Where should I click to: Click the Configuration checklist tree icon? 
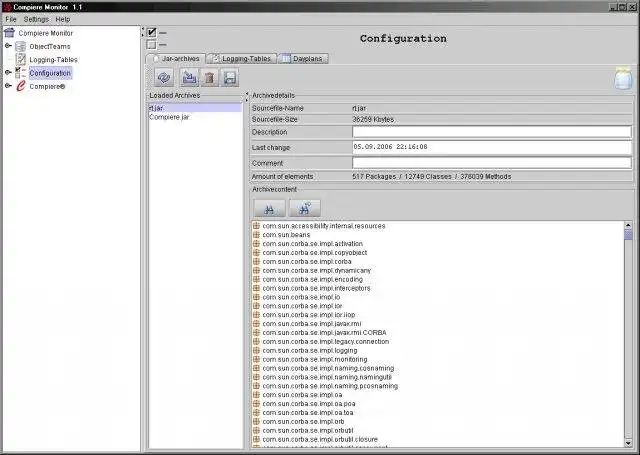20,73
